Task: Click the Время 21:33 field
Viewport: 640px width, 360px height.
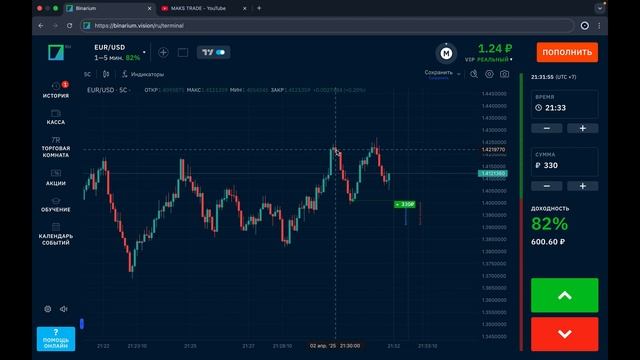Action: pyautogui.click(x=564, y=104)
